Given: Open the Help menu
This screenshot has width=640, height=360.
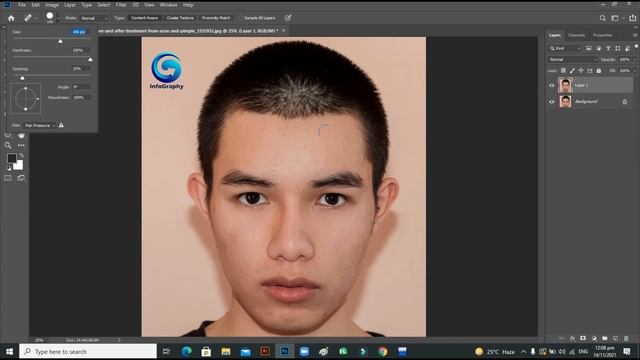Looking at the screenshot, I should 188,5.
